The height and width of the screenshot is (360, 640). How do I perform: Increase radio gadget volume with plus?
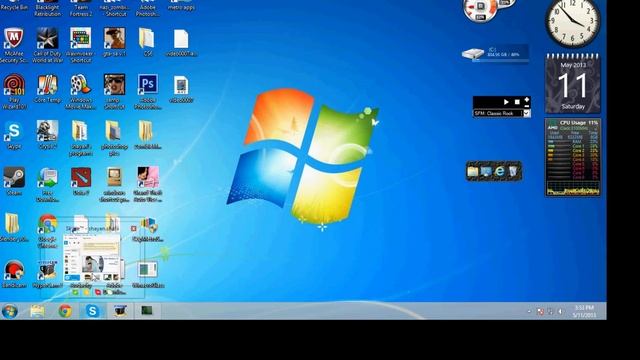click(x=527, y=99)
